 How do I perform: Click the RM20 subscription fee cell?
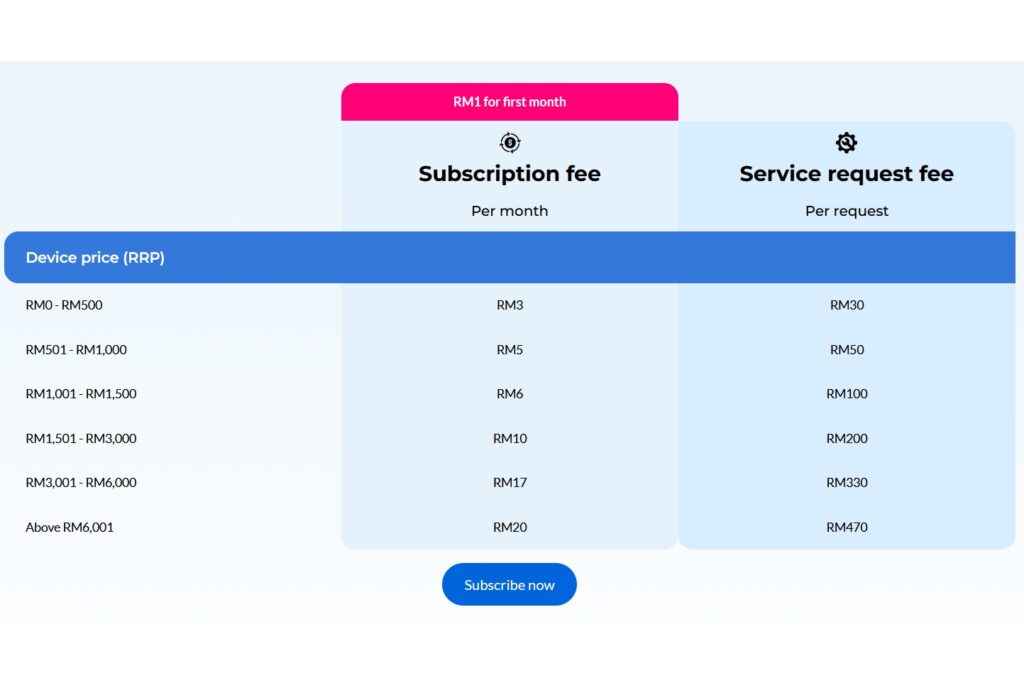509,527
